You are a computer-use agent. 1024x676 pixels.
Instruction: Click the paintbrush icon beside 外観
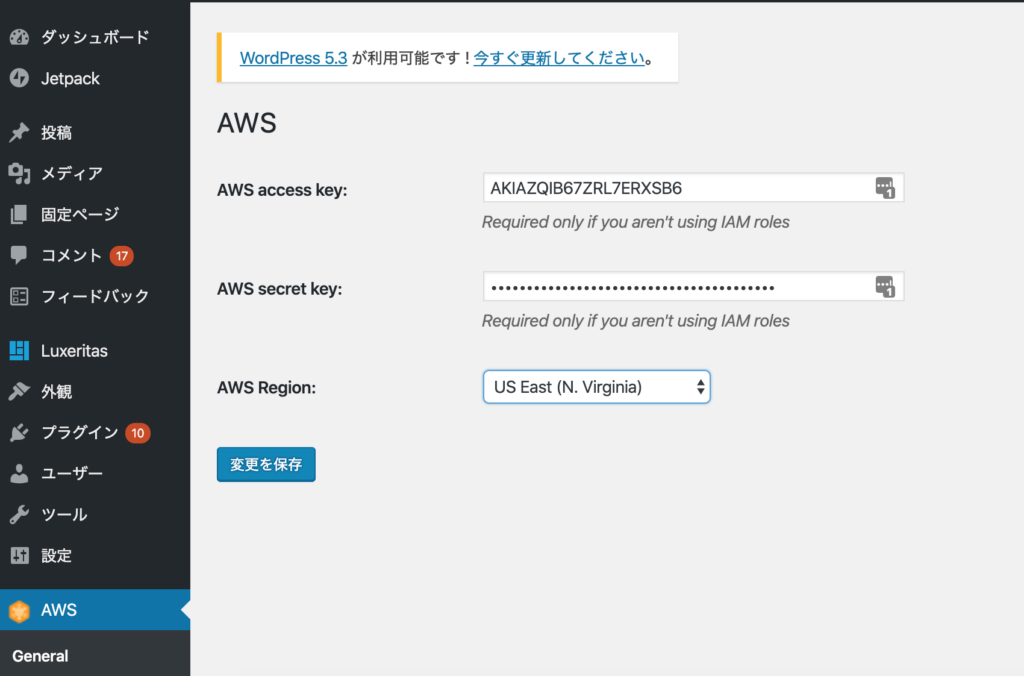click(x=19, y=391)
